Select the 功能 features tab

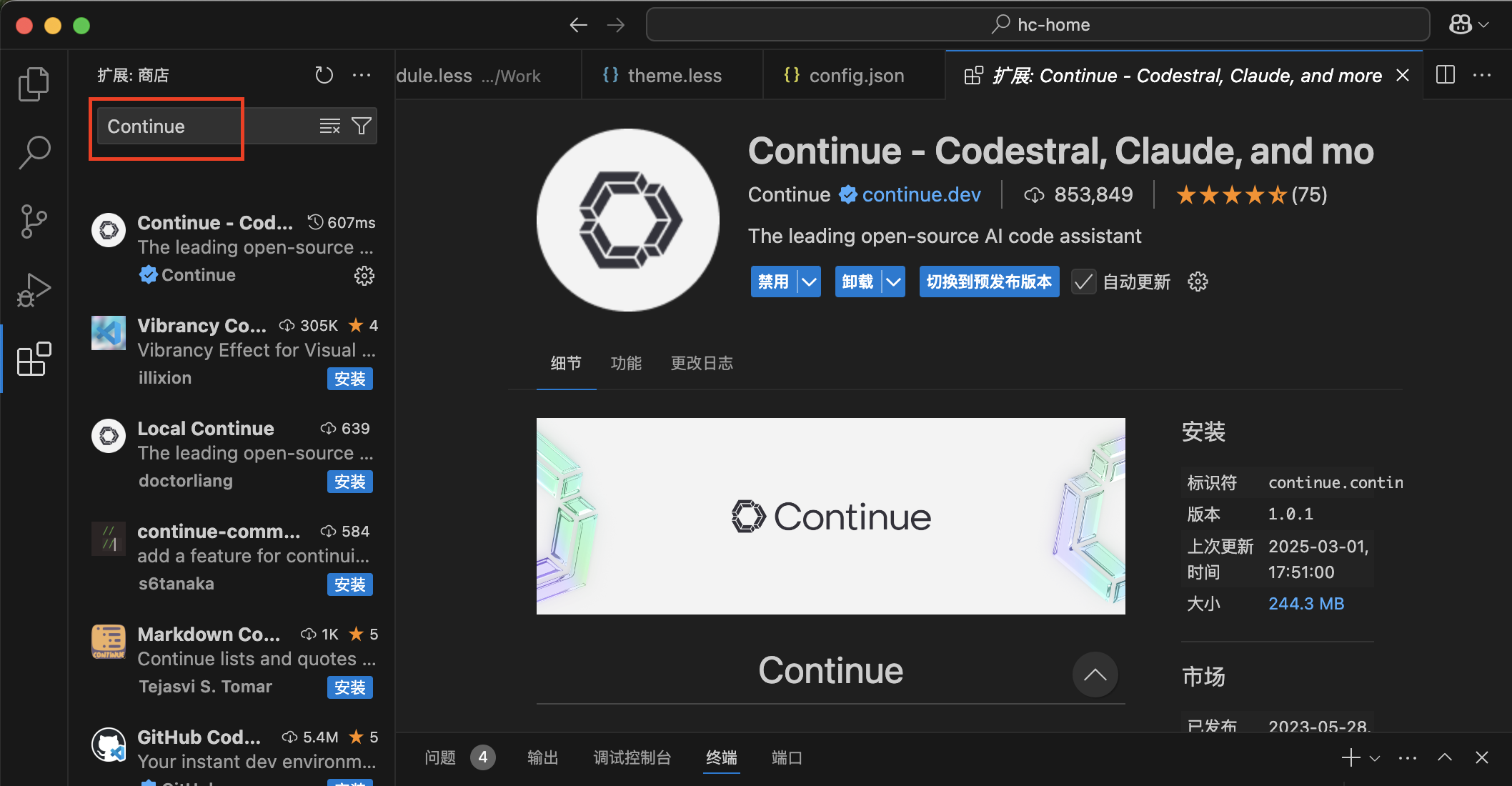pyautogui.click(x=626, y=363)
